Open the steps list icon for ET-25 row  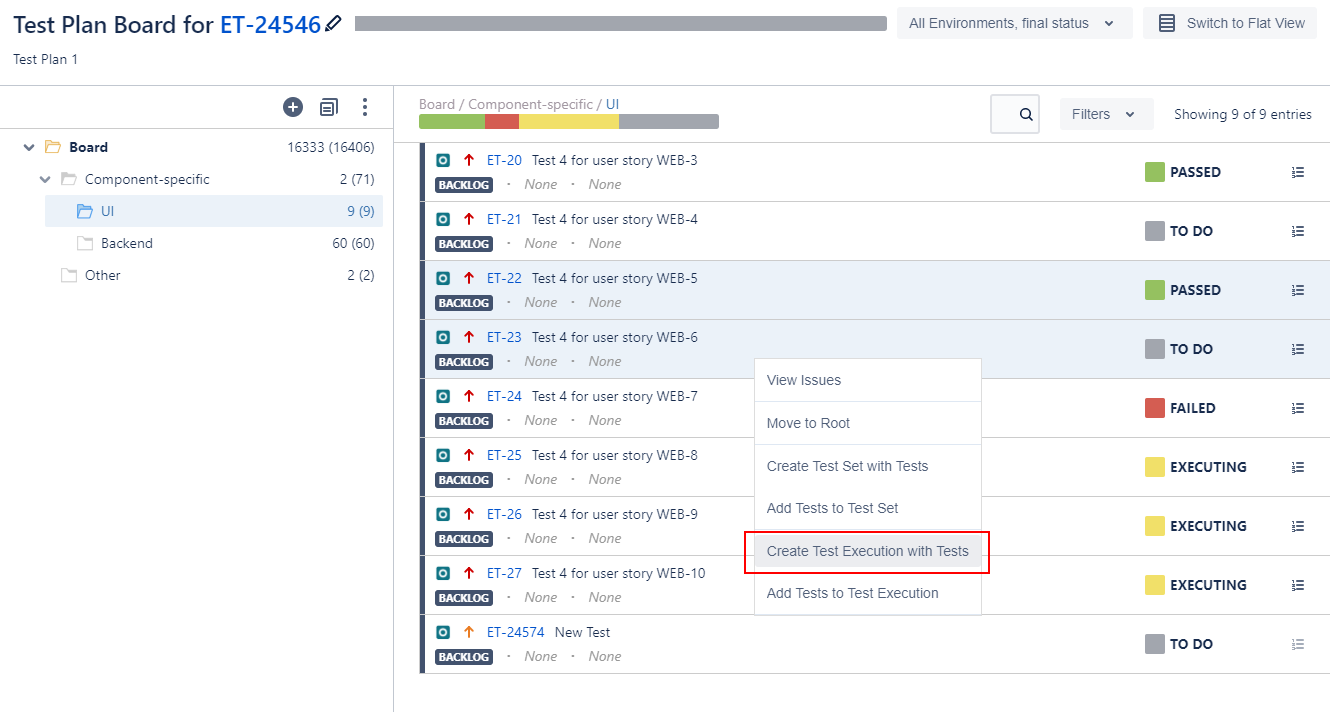(x=1298, y=467)
